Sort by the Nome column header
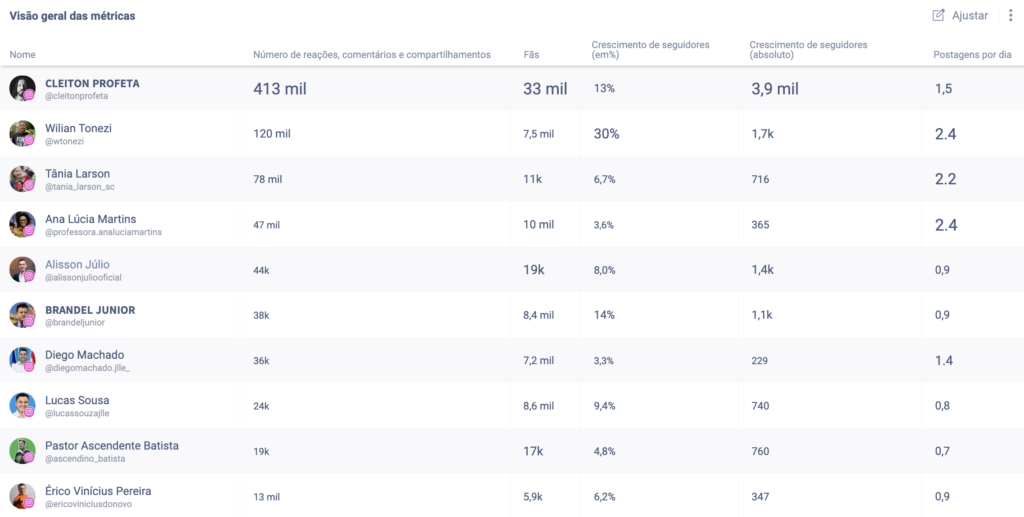This screenshot has height=517, width=1024. pyautogui.click(x=22, y=55)
